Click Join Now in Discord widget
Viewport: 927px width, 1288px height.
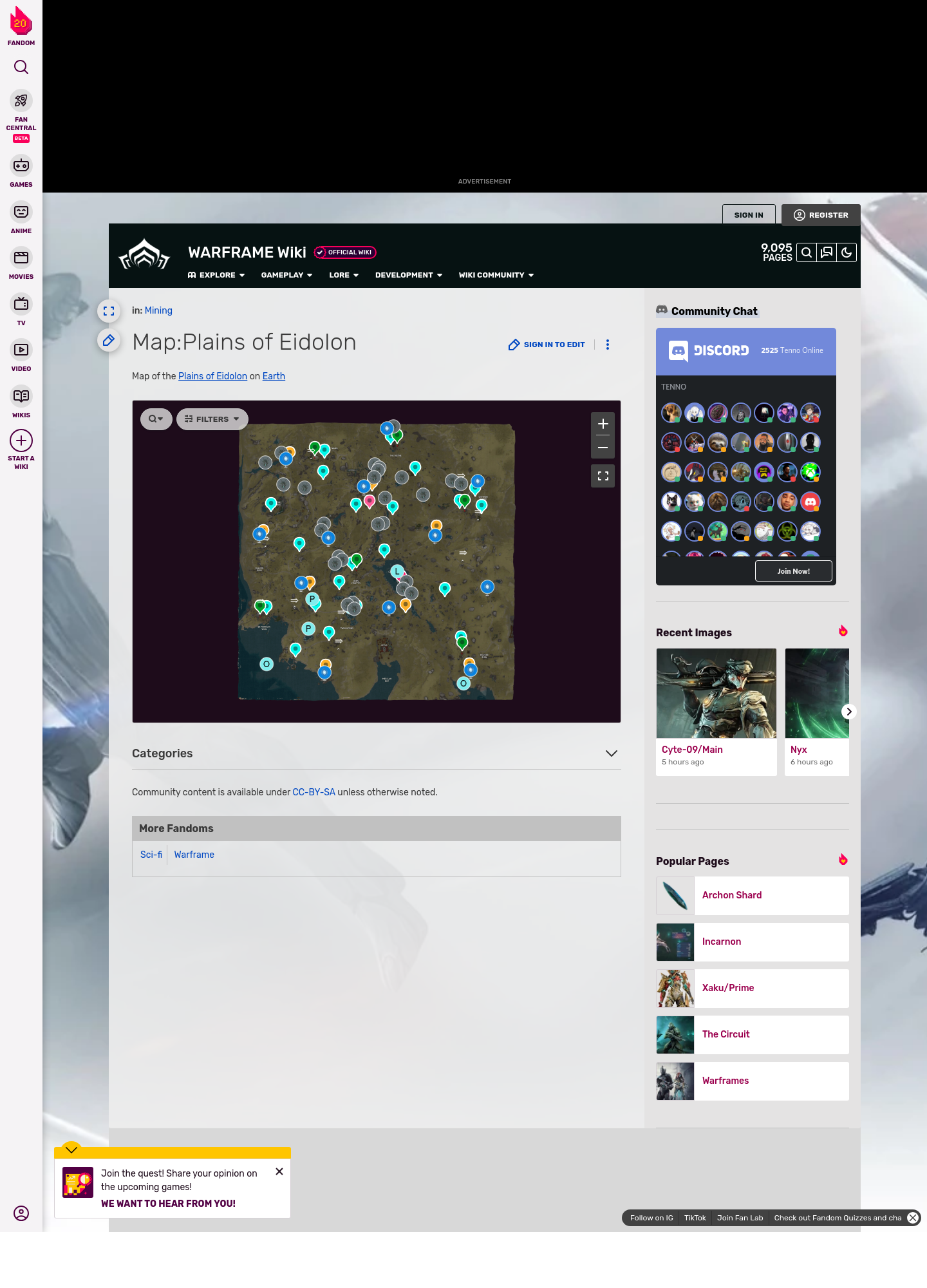coord(794,571)
